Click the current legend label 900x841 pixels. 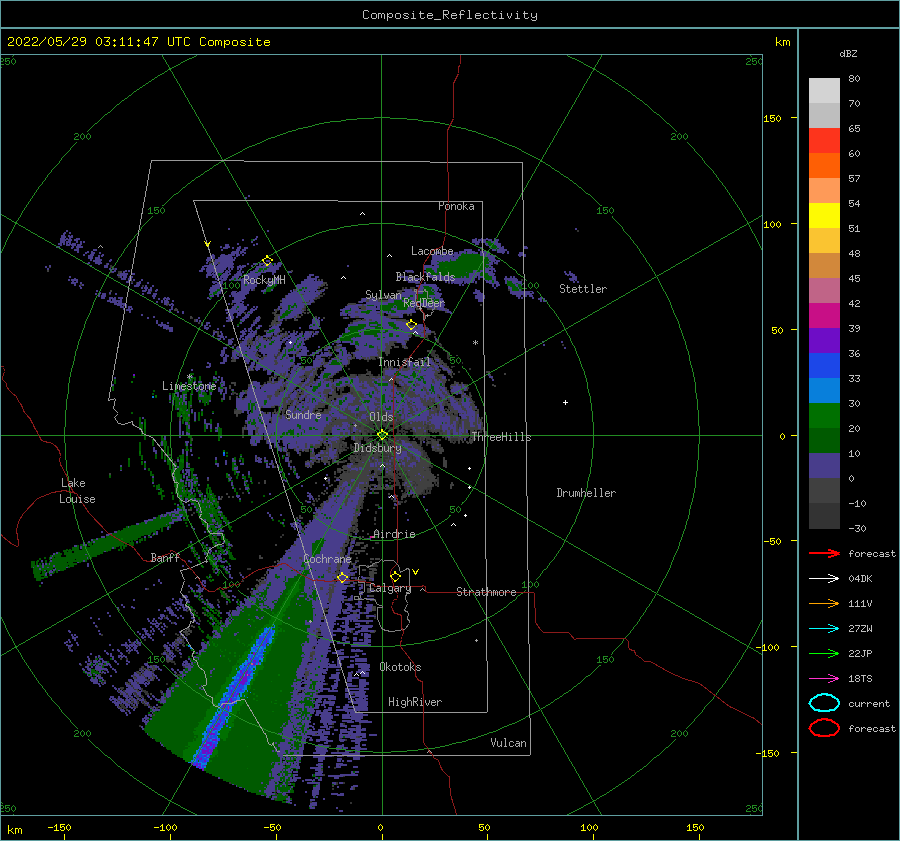(x=869, y=703)
